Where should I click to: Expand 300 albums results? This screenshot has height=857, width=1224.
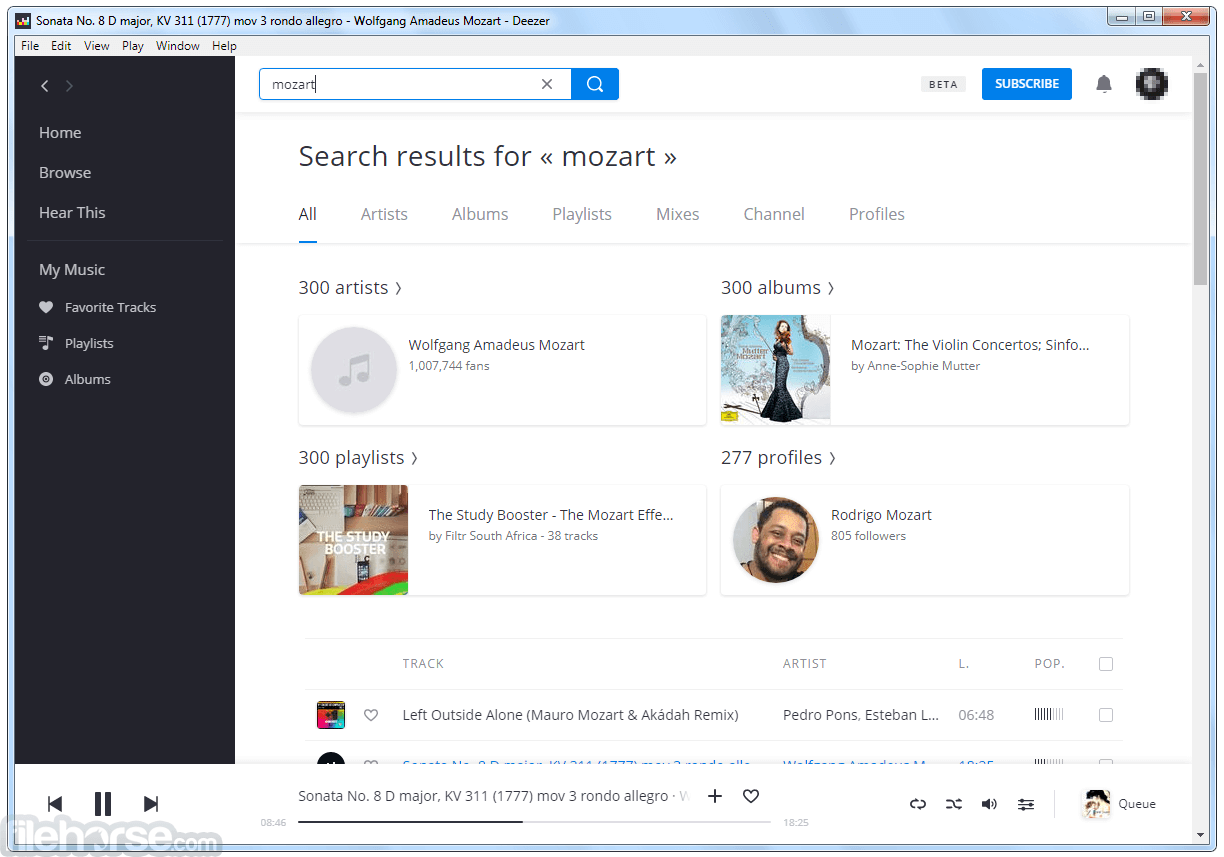click(x=778, y=288)
